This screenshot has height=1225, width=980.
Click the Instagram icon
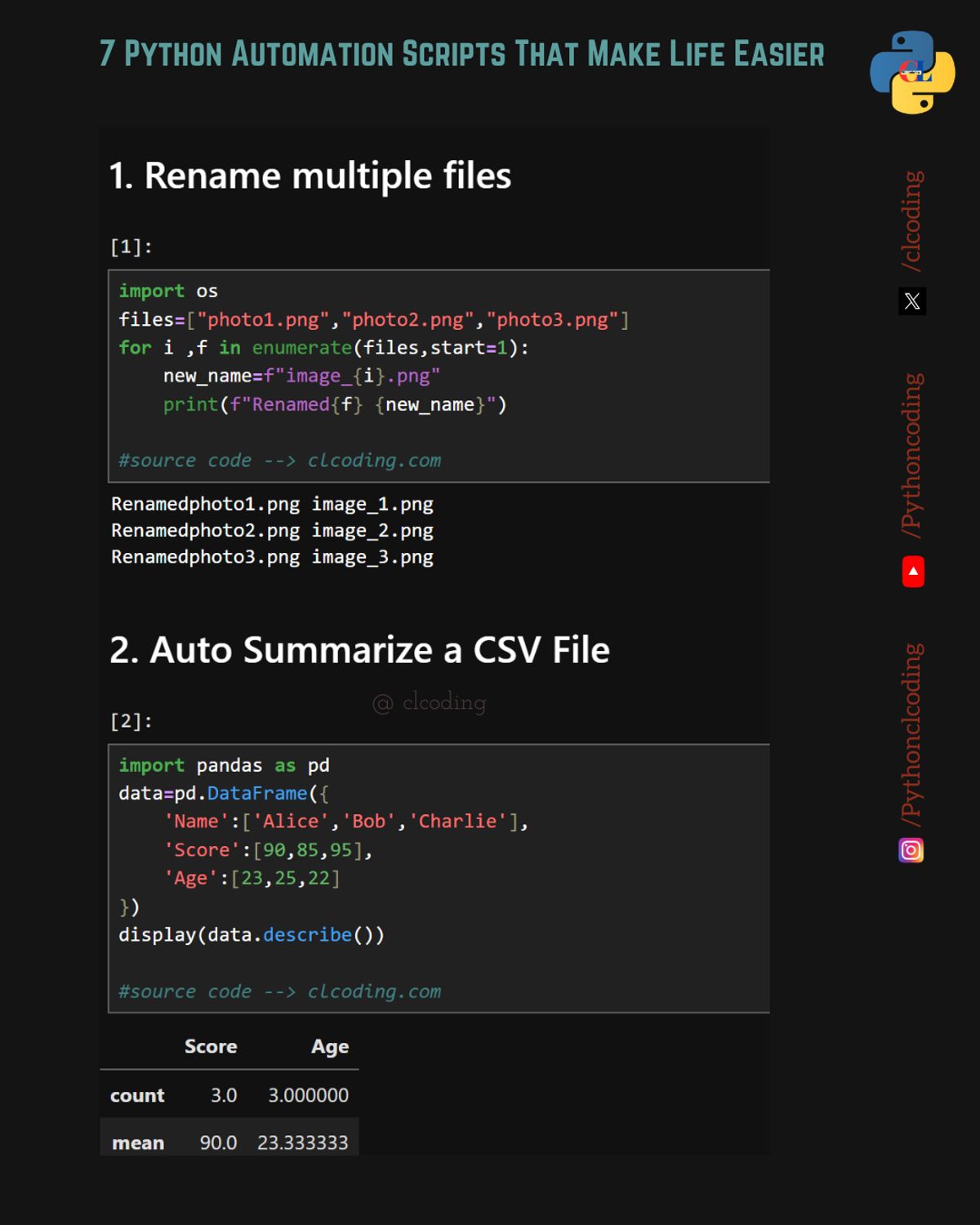click(911, 850)
